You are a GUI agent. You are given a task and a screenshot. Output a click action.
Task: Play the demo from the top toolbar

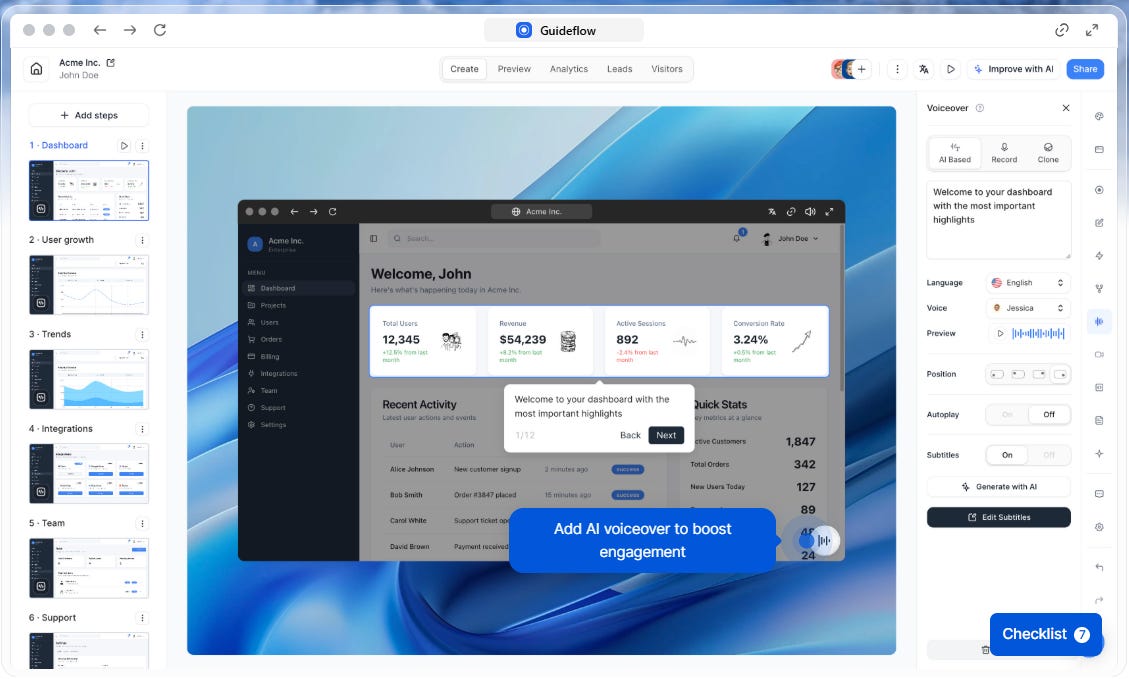(x=950, y=69)
